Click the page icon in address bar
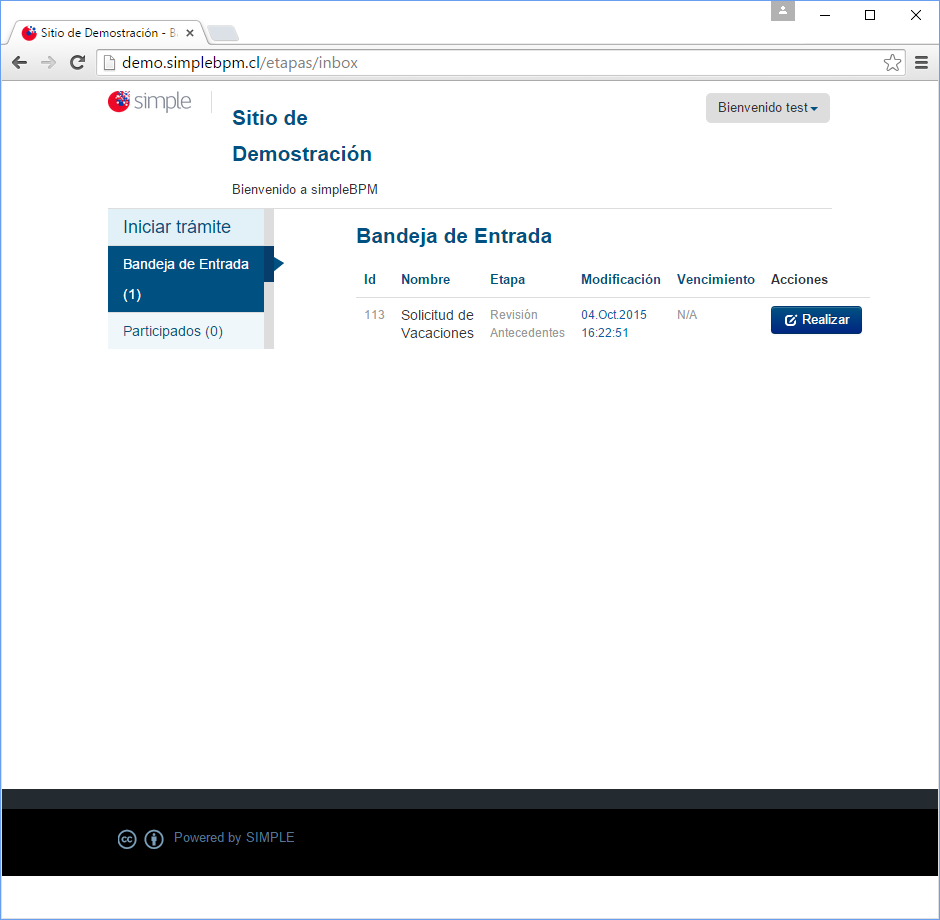 click(x=109, y=62)
